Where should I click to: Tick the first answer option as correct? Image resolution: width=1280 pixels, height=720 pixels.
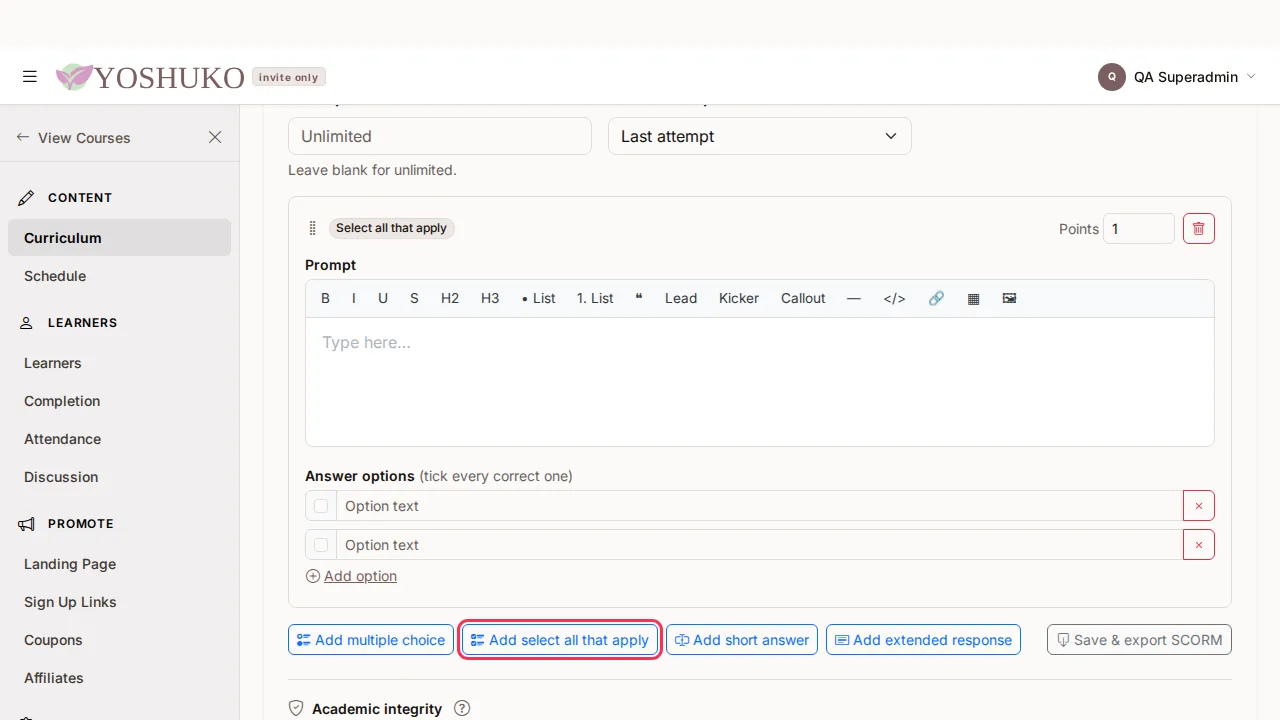tap(321, 506)
